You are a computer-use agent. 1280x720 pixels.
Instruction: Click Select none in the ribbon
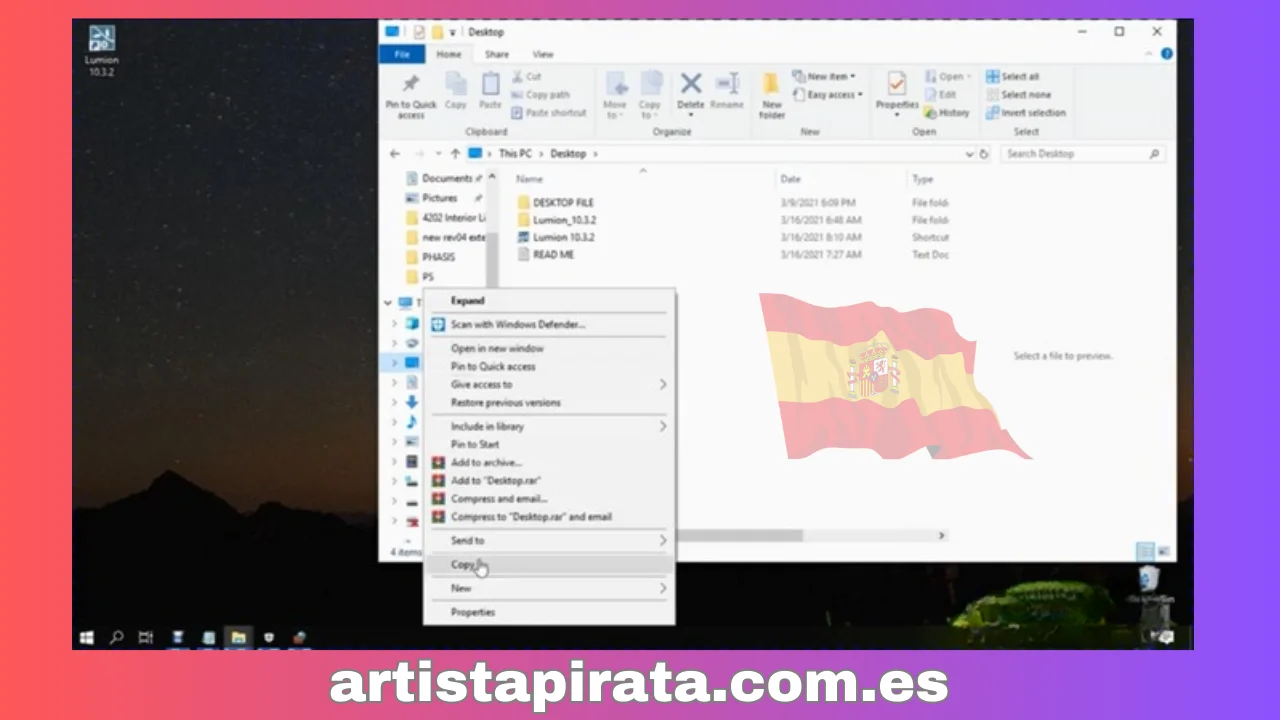(1018, 95)
